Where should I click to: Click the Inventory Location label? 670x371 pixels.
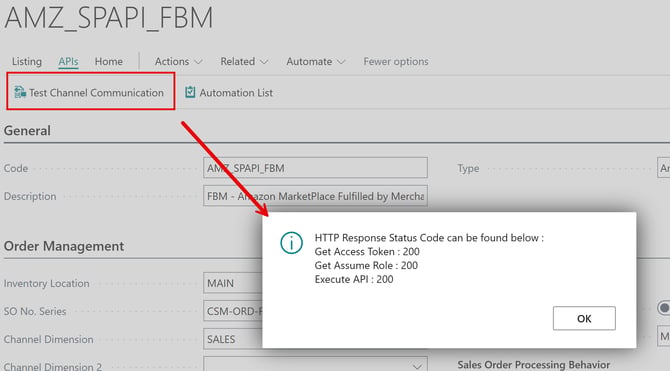(x=47, y=283)
